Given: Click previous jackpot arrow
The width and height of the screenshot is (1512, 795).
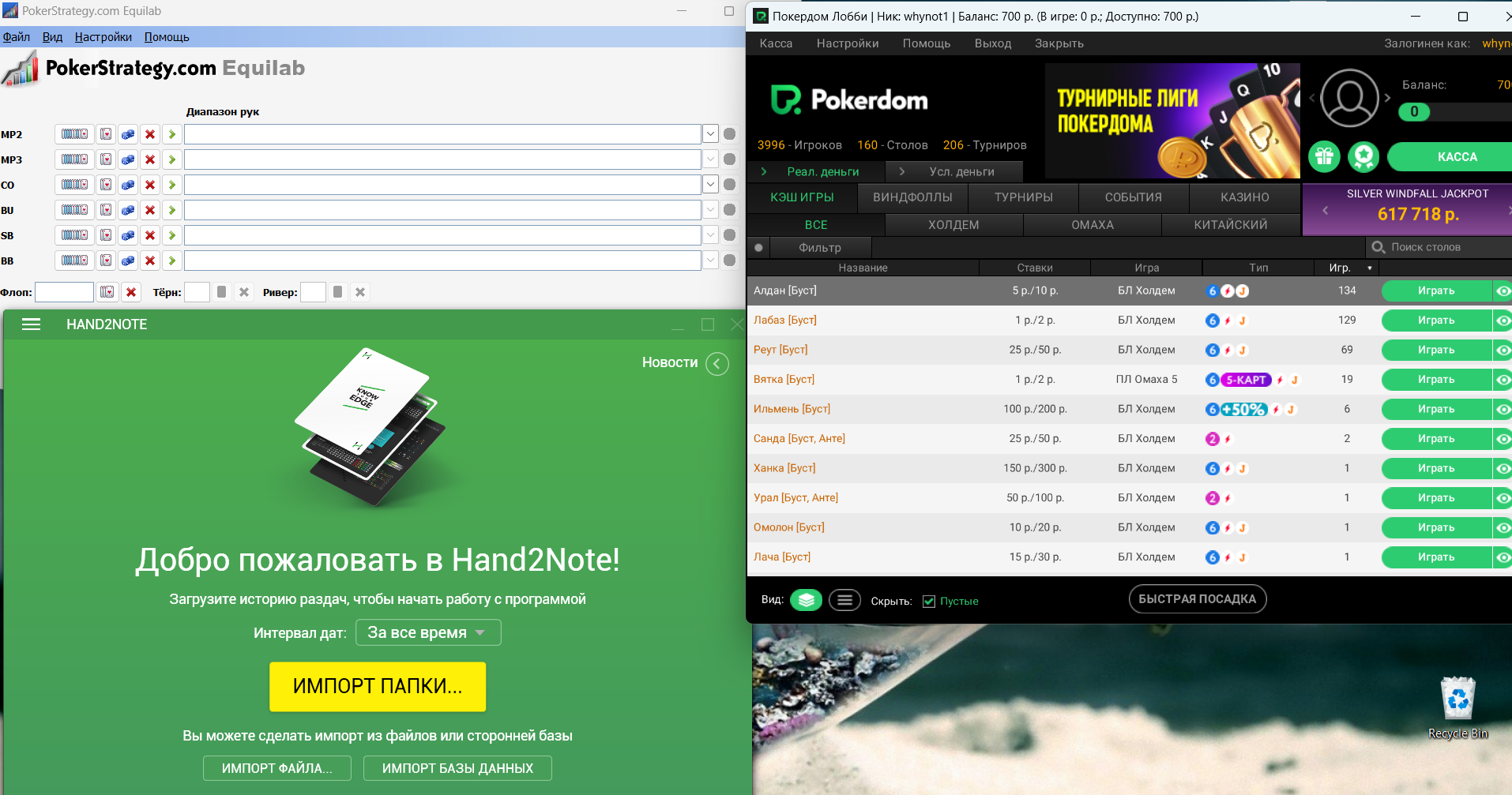Looking at the screenshot, I should pyautogui.click(x=1325, y=210).
